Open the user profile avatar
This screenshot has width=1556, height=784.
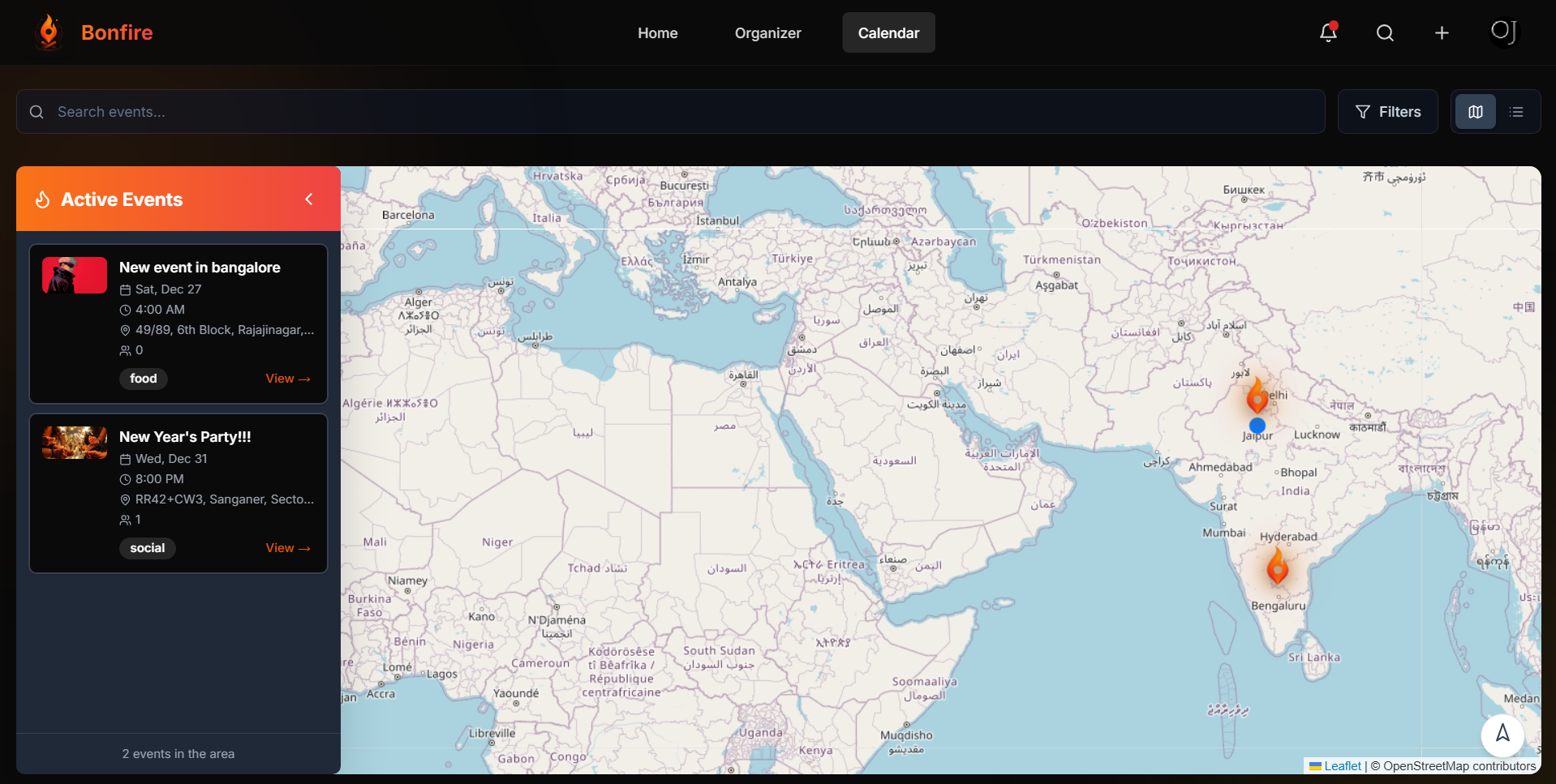1503,32
